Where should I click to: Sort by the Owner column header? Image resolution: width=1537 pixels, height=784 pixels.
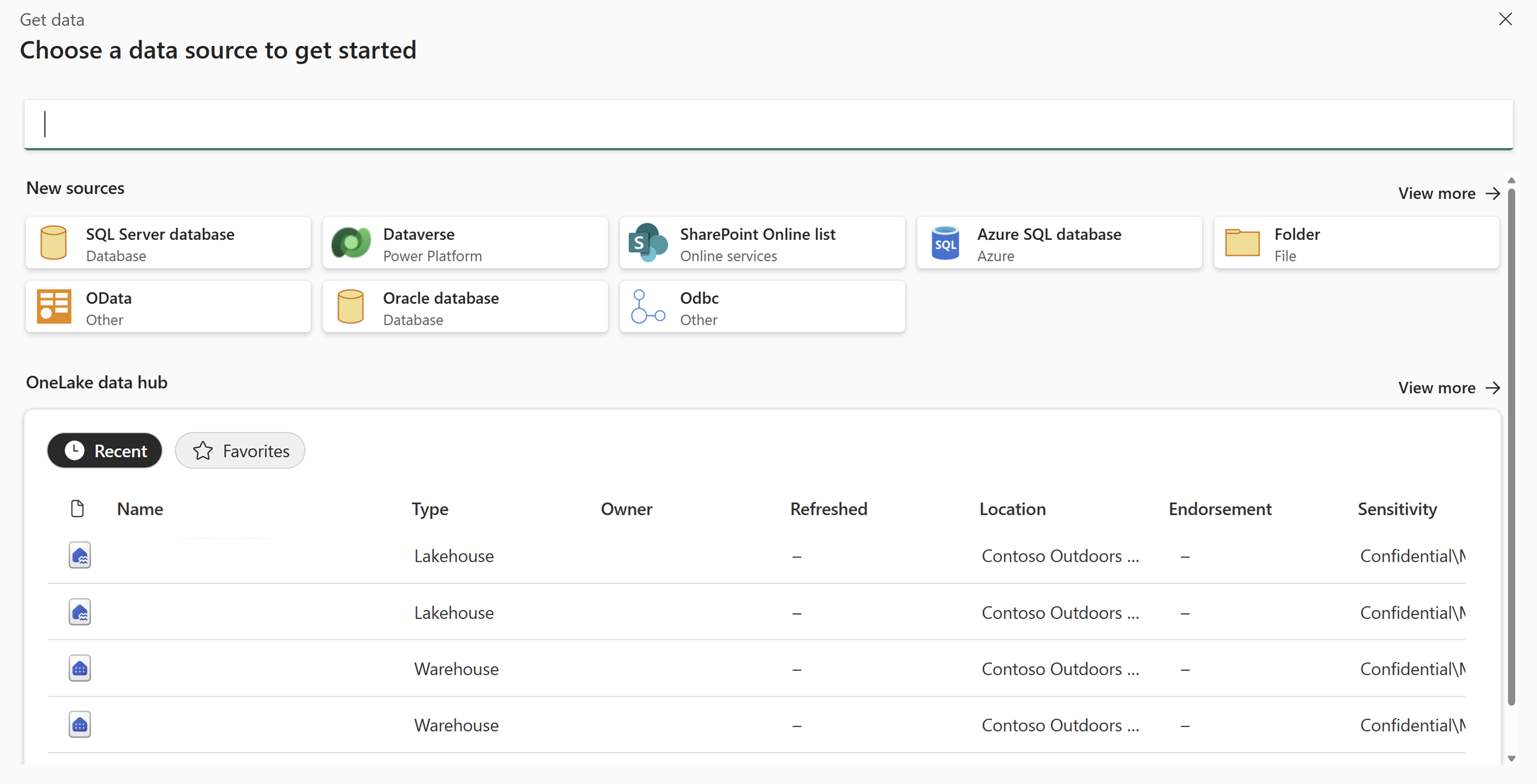coord(626,509)
